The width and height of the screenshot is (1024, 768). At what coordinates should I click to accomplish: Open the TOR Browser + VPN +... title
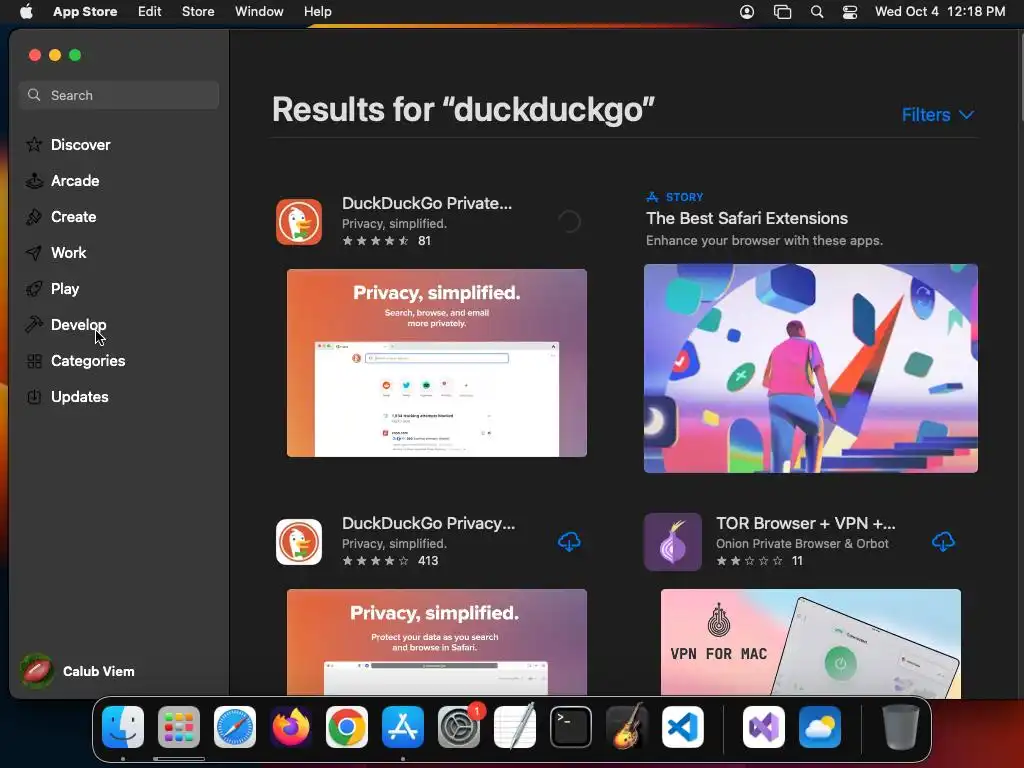coord(806,523)
